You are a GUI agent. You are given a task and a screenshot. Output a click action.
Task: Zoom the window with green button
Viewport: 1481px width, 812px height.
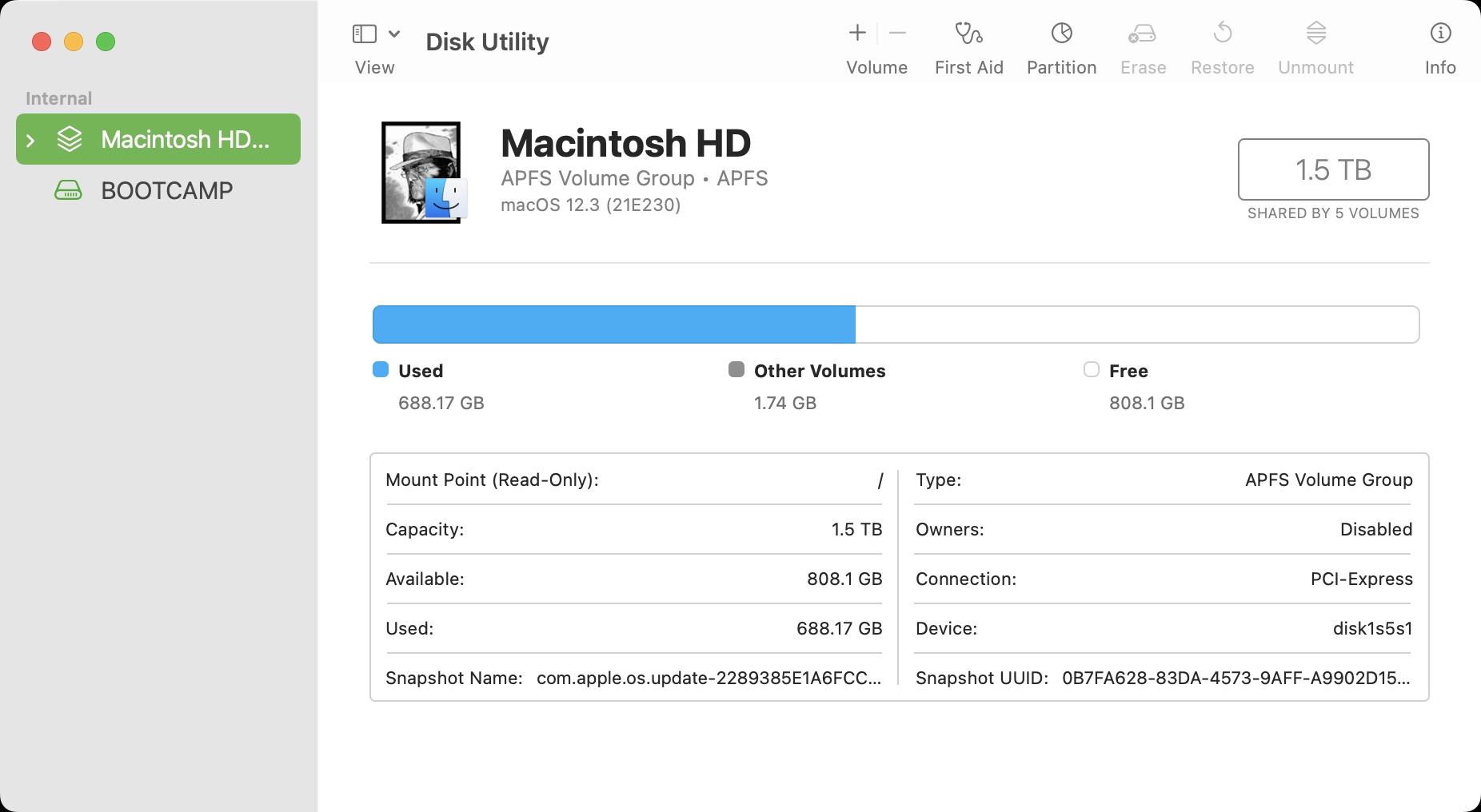click(x=106, y=42)
